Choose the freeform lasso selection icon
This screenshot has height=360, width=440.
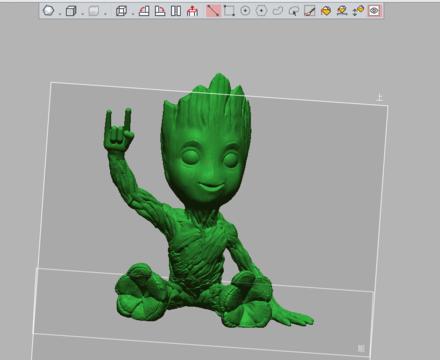pos(277,11)
